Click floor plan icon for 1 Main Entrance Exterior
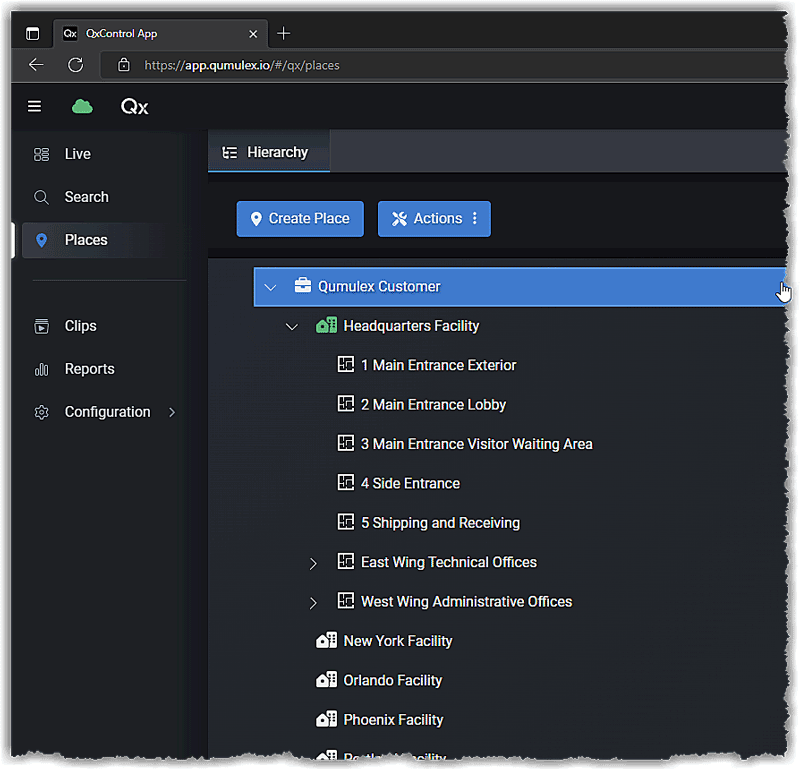The width and height of the screenshot is (800, 770). click(x=346, y=364)
